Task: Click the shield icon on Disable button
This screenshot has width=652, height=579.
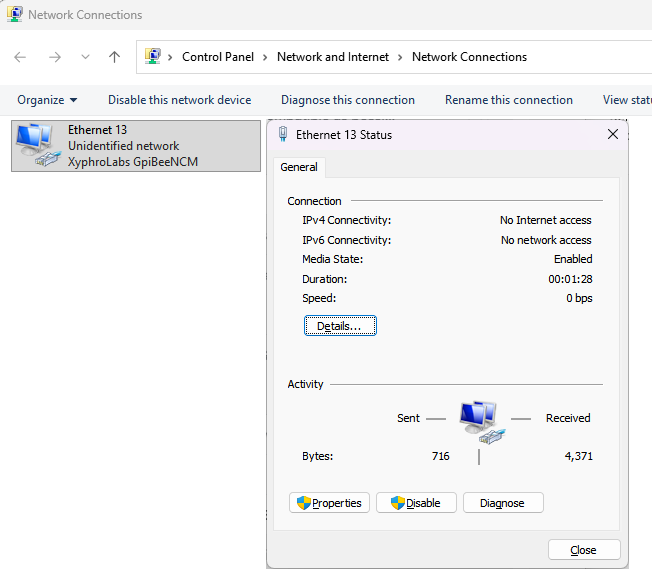Action: 398,503
